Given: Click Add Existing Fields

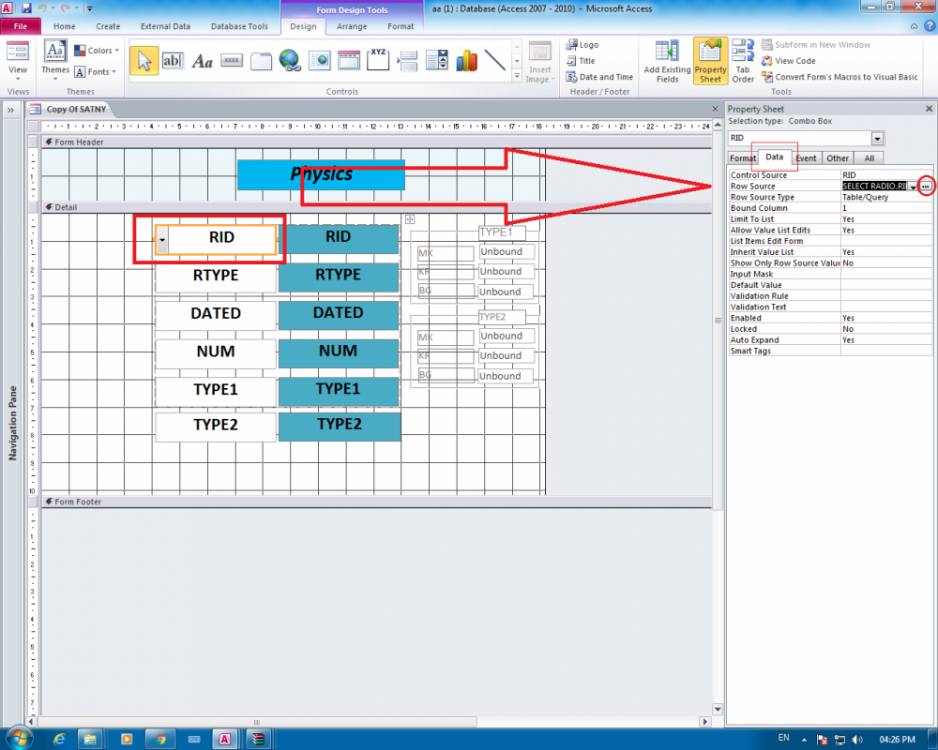Looking at the screenshot, I should 667,62.
